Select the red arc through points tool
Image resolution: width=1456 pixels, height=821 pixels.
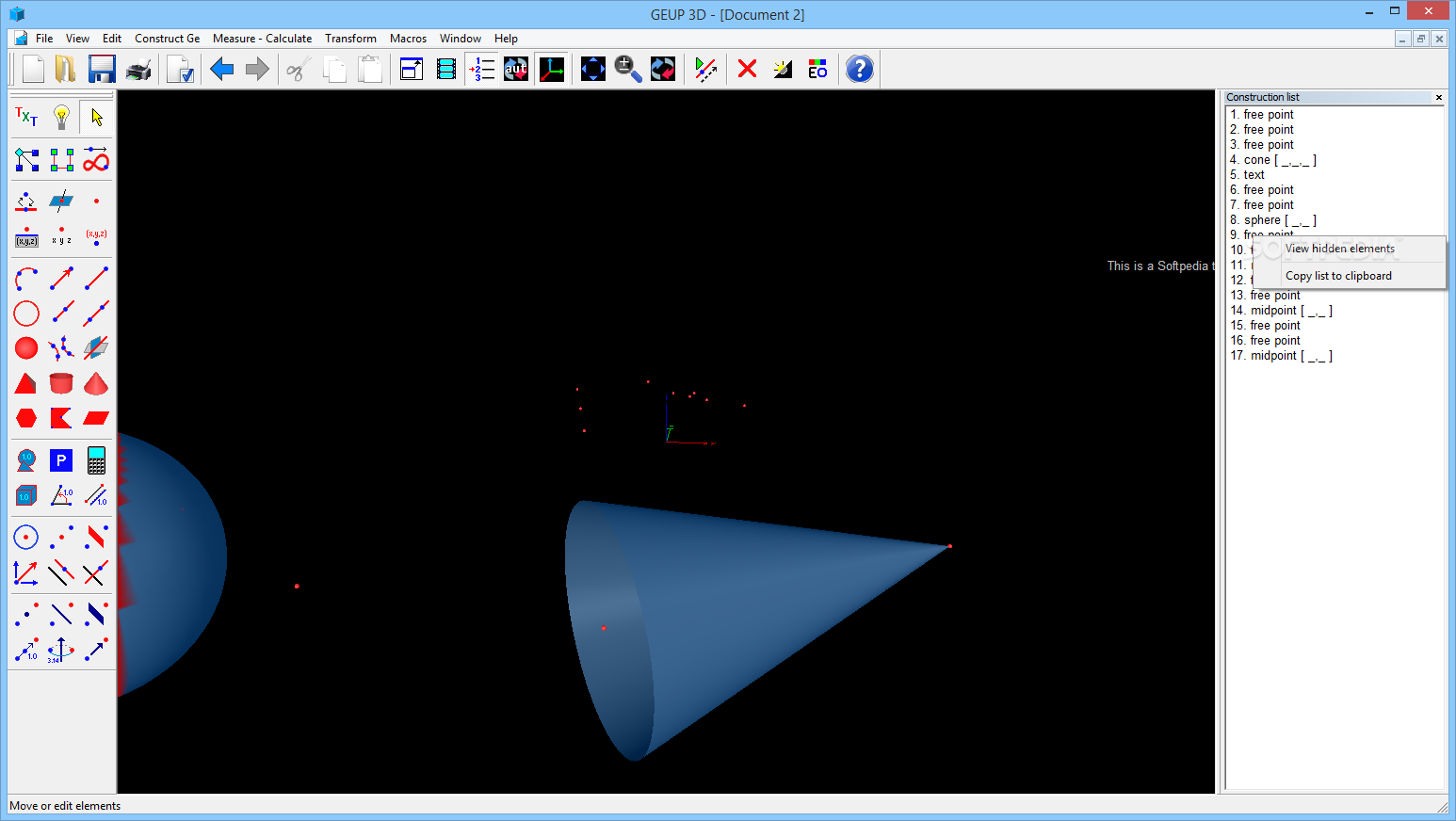point(26,279)
